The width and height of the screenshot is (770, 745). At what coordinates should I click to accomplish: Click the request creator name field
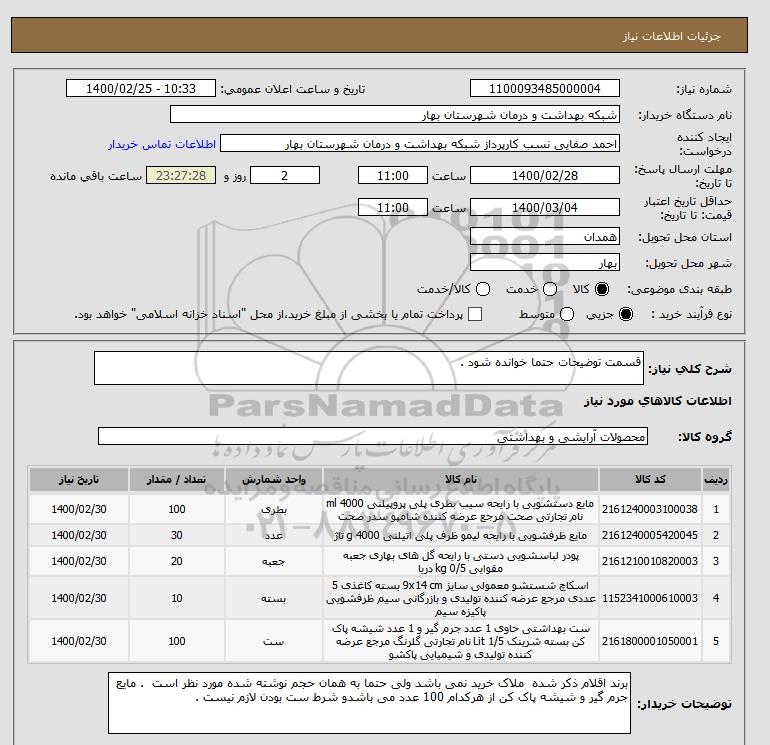click(420, 143)
